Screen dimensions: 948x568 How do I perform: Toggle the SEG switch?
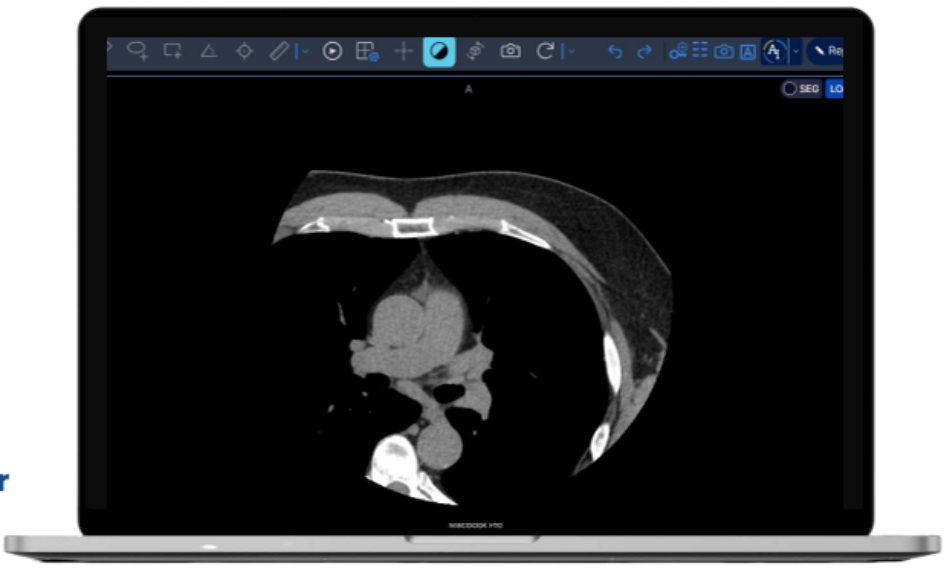click(x=800, y=89)
